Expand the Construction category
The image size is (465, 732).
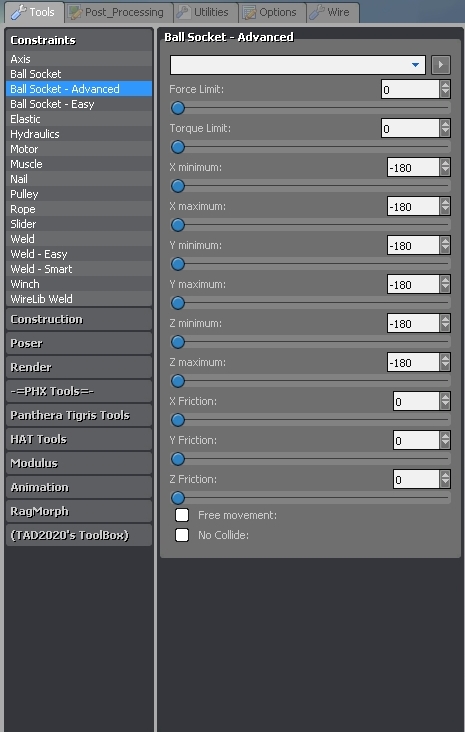pos(79,319)
